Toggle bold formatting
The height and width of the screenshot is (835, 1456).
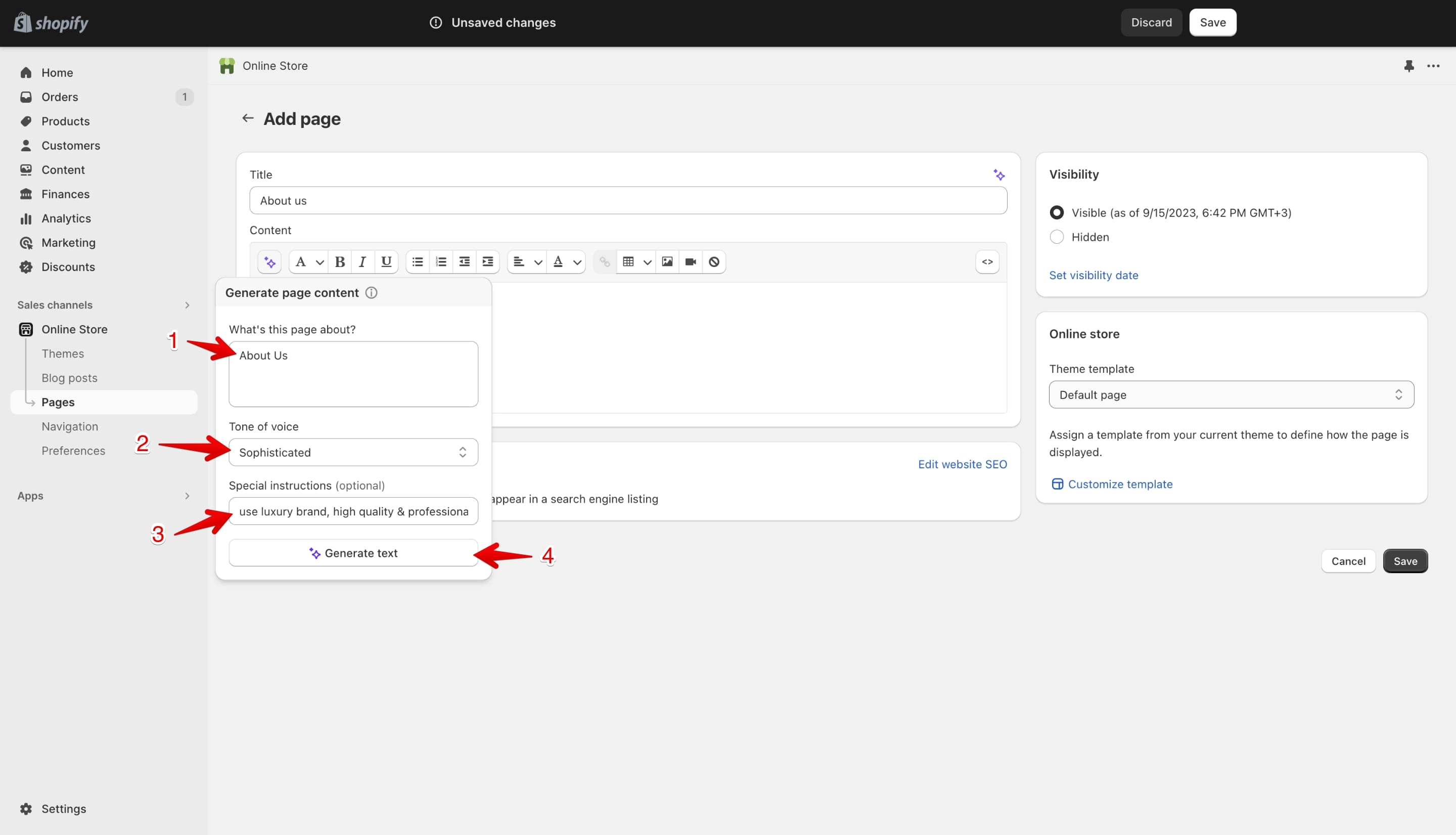tap(339, 262)
